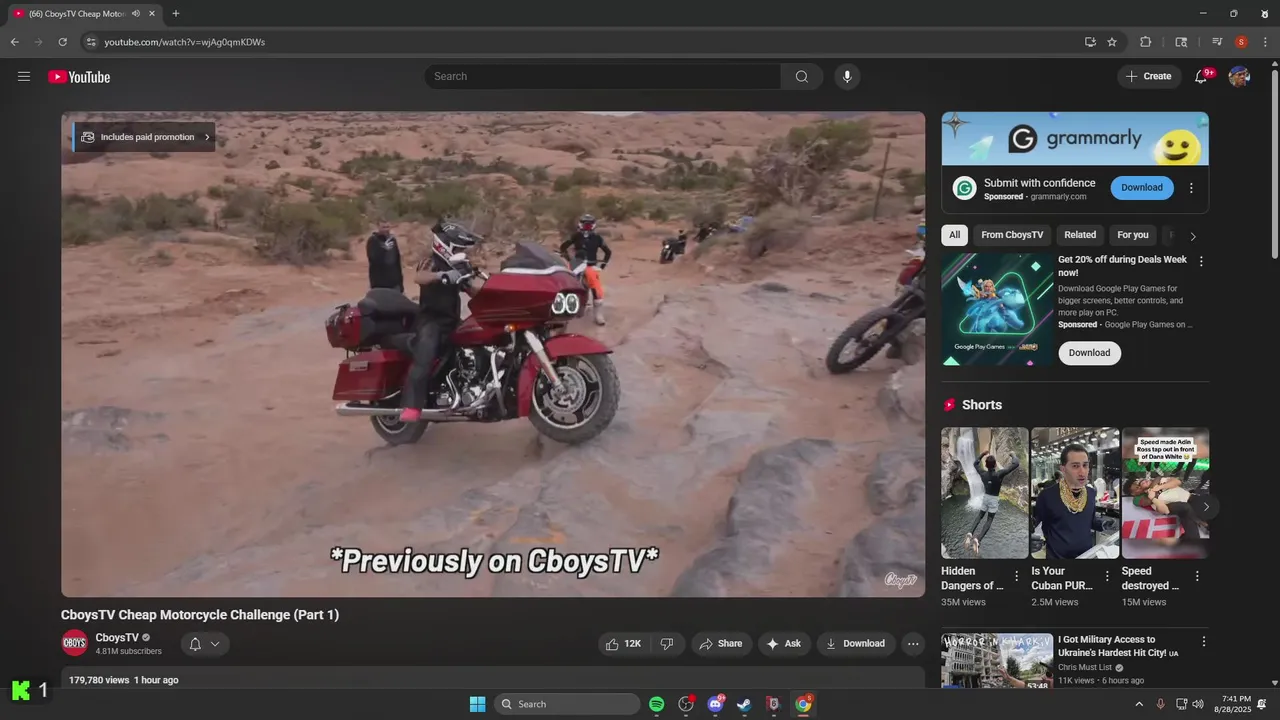Open Discord from the taskbar
1280x720 pixels.
tap(715, 704)
